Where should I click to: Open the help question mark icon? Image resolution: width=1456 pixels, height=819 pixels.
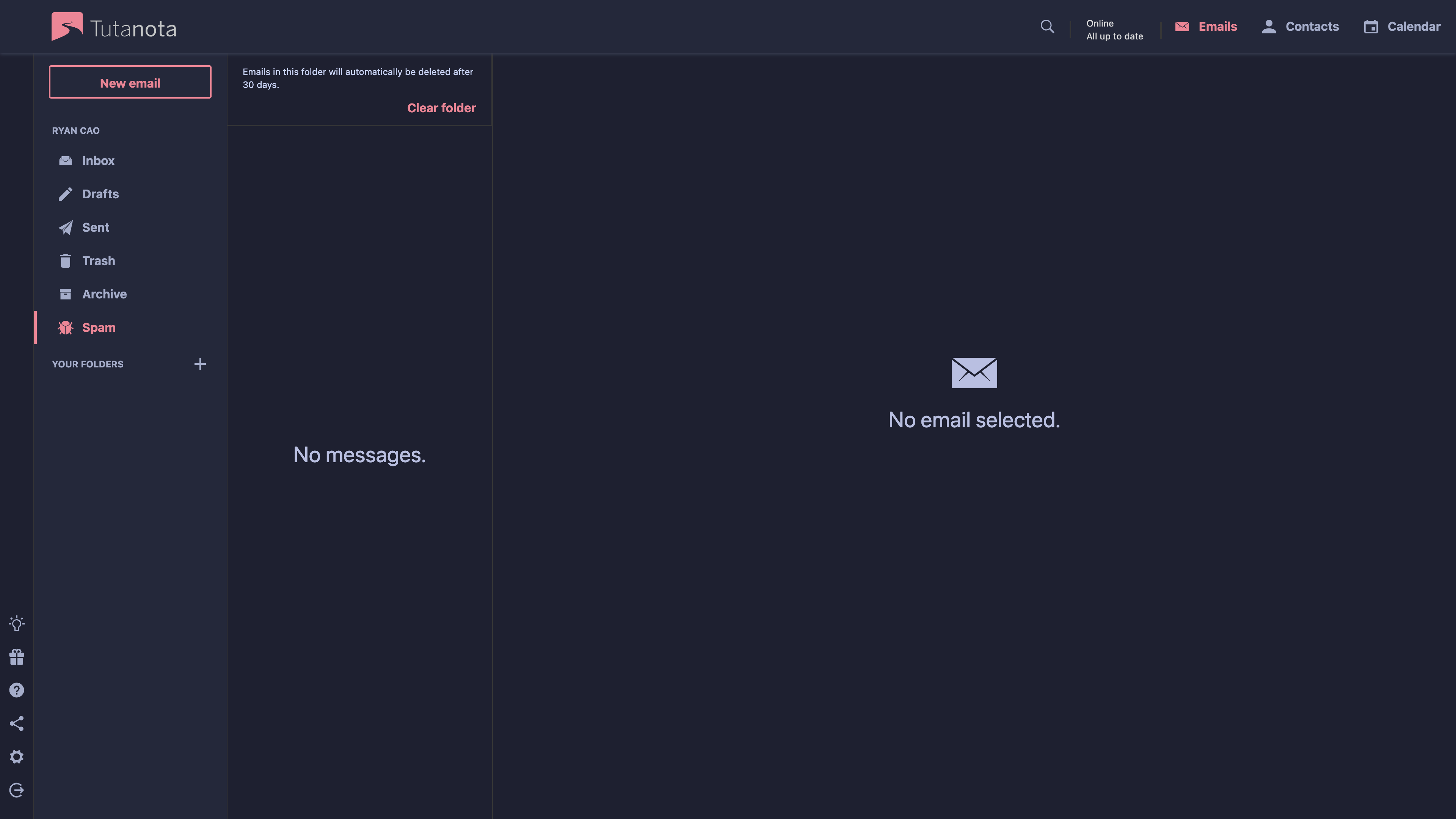tap(16, 690)
